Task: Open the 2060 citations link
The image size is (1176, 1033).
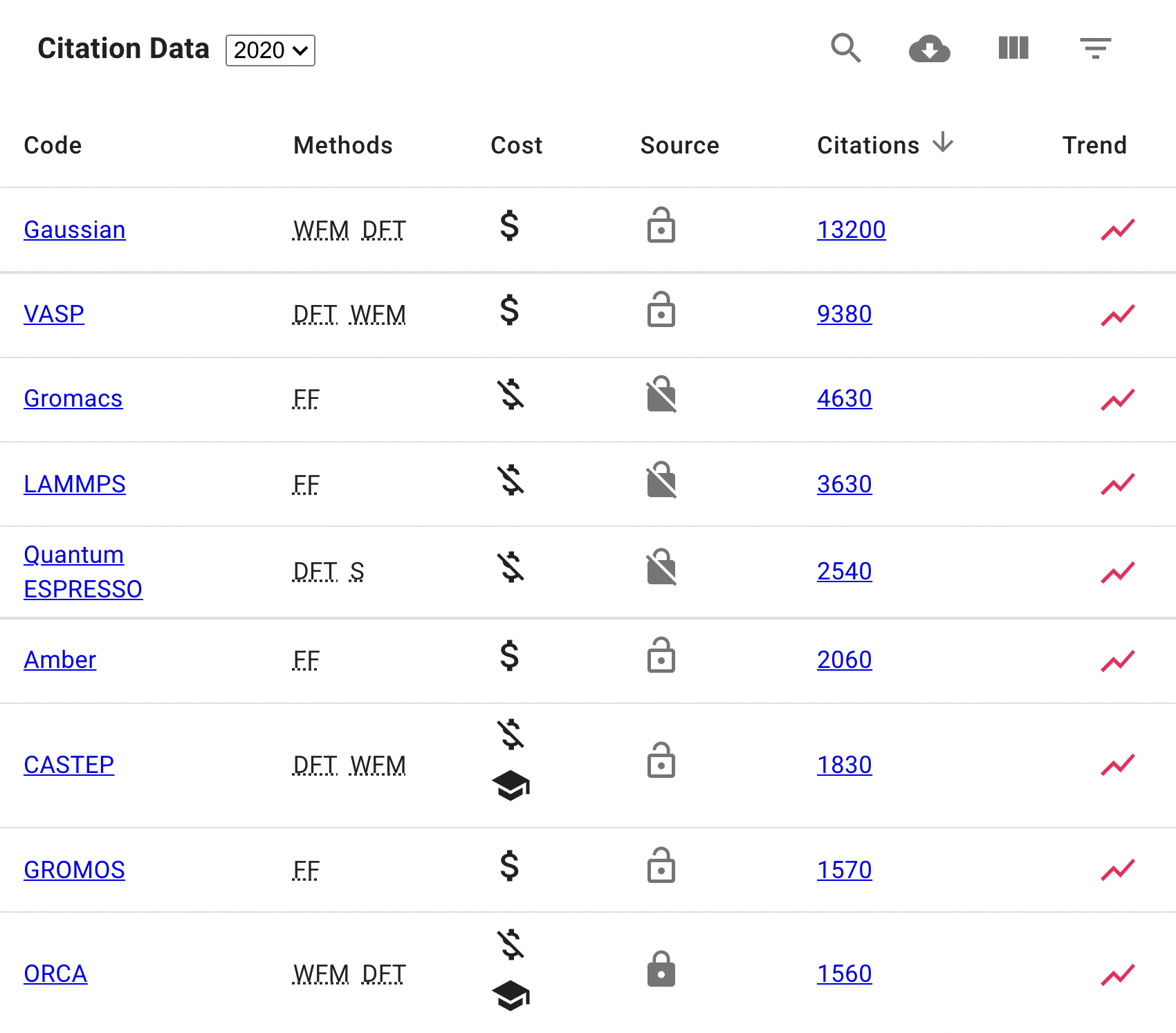Action: (845, 660)
